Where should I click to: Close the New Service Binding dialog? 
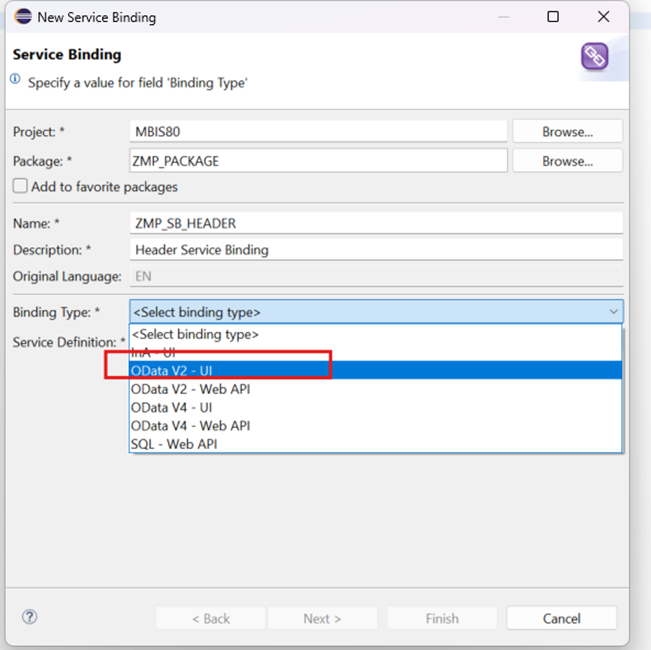click(x=603, y=17)
